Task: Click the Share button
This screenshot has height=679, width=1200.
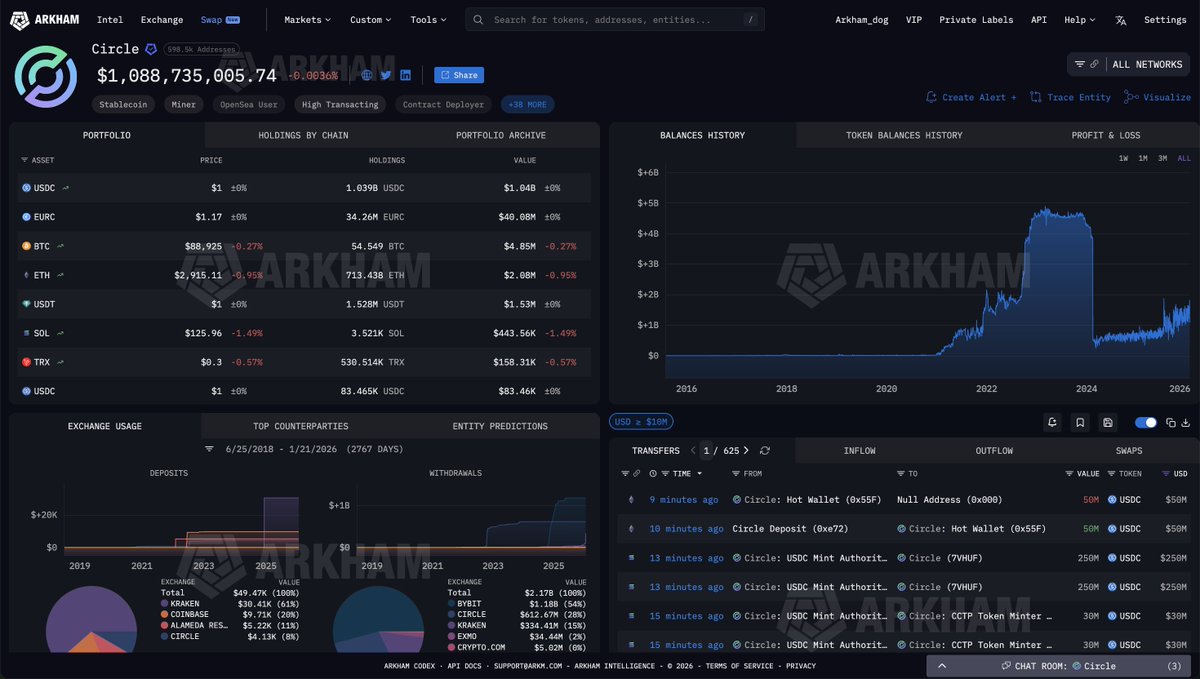Action: coord(459,75)
